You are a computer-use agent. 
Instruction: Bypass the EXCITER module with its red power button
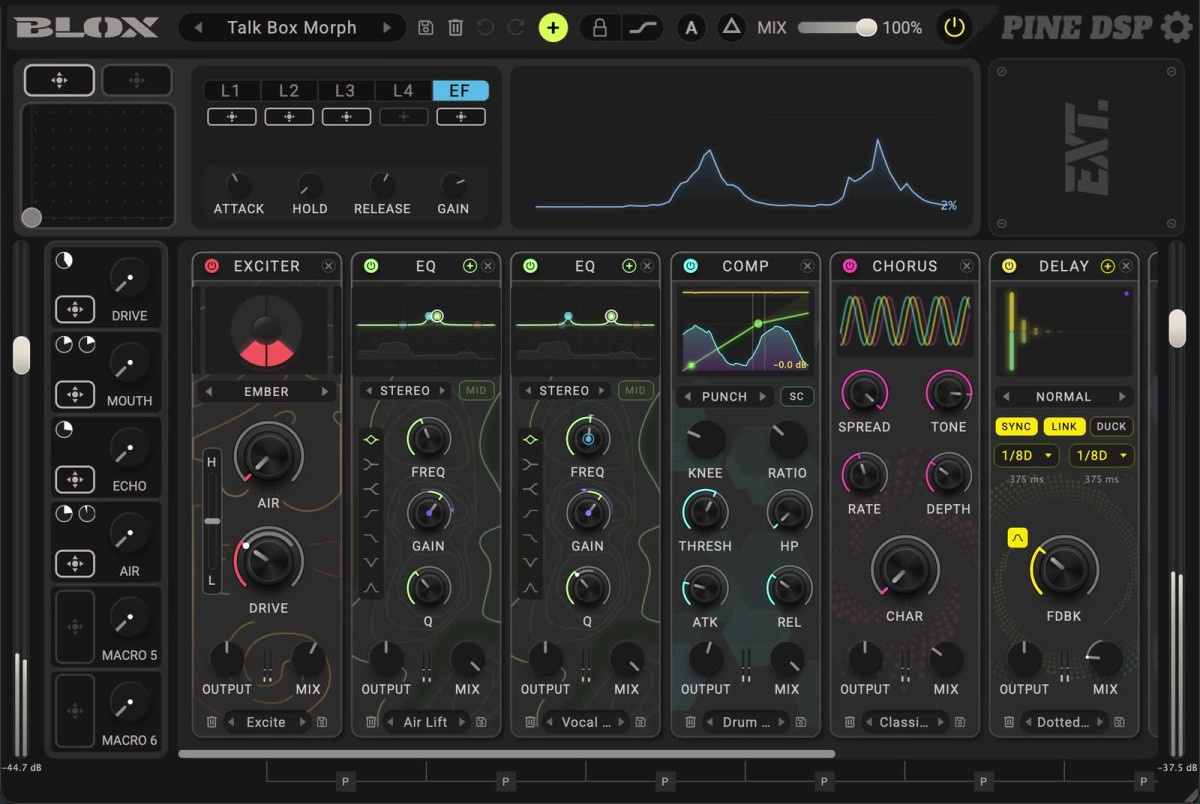212,266
